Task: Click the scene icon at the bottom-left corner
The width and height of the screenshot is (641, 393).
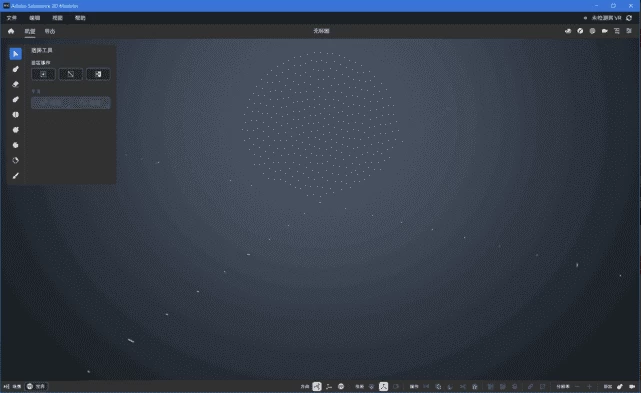Action: [x=7, y=386]
